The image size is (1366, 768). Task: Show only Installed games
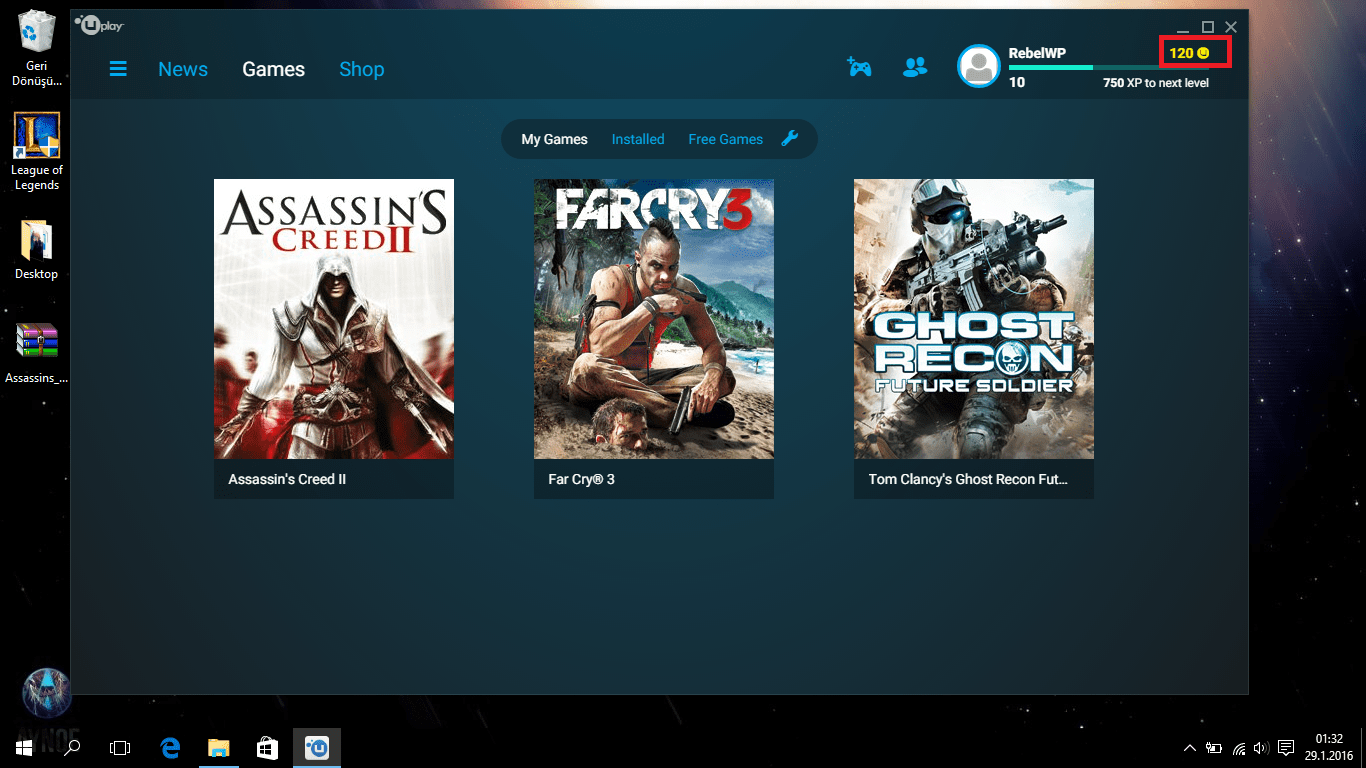click(638, 139)
